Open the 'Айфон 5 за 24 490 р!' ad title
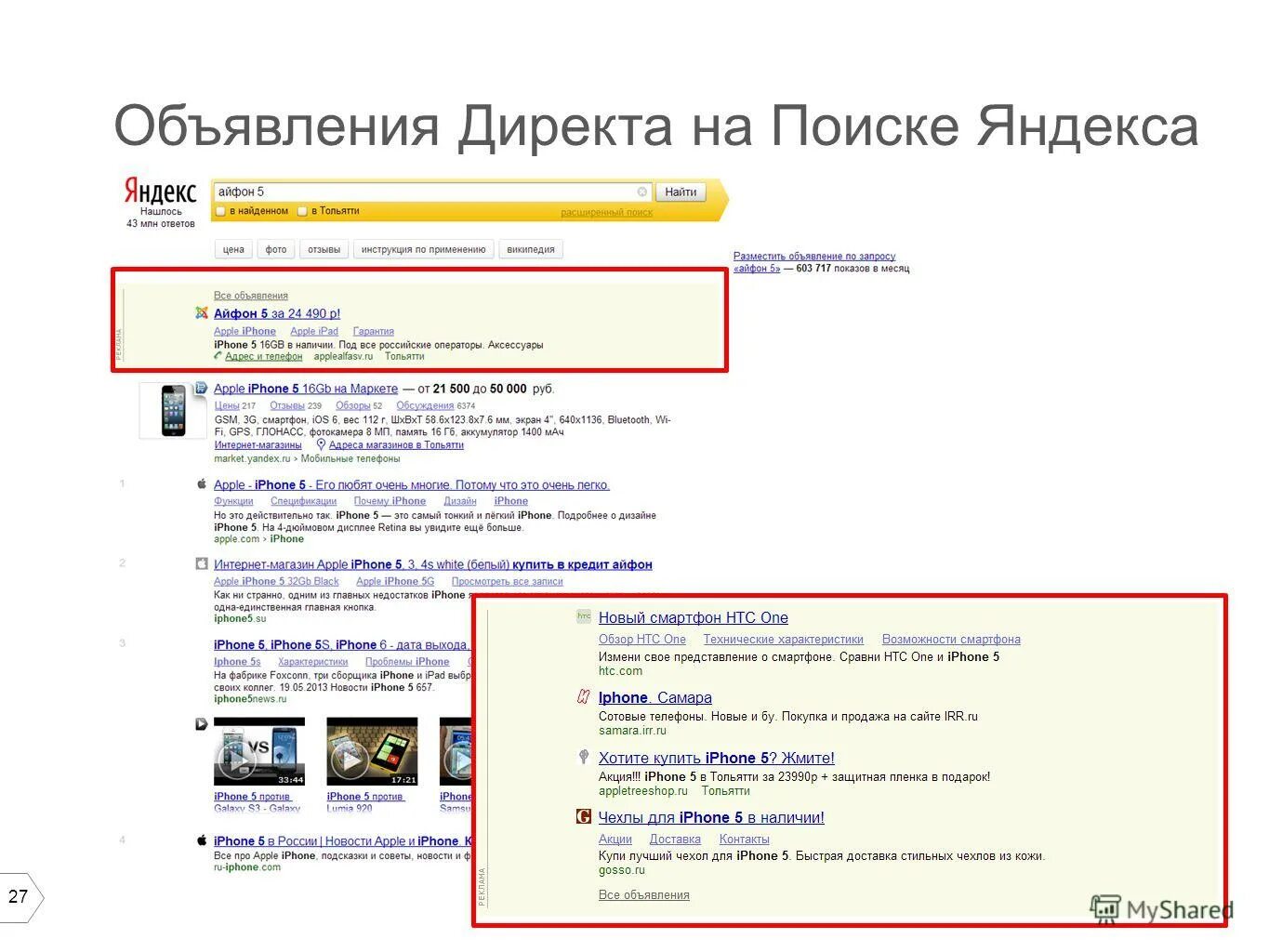The width and height of the screenshot is (1269, 952). [277, 313]
